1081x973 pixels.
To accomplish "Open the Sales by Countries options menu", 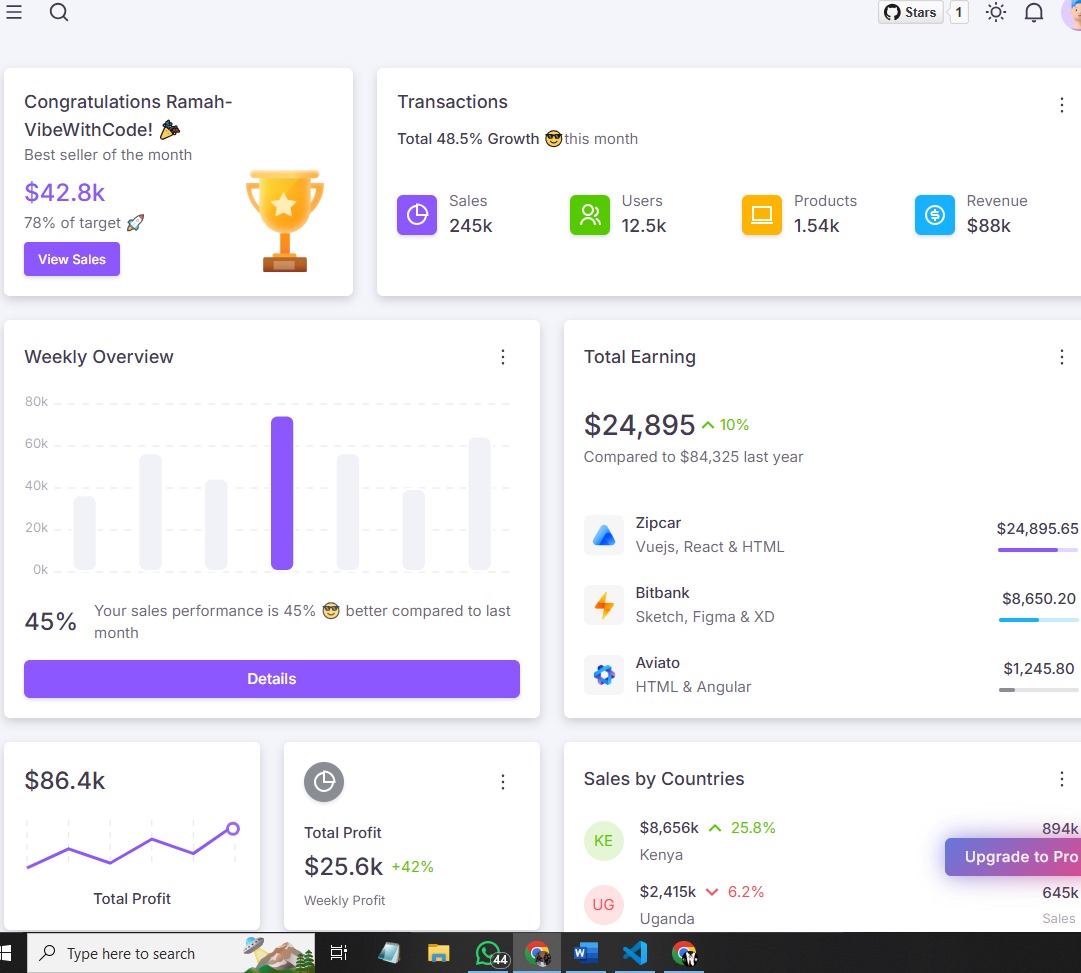I will [x=1061, y=779].
